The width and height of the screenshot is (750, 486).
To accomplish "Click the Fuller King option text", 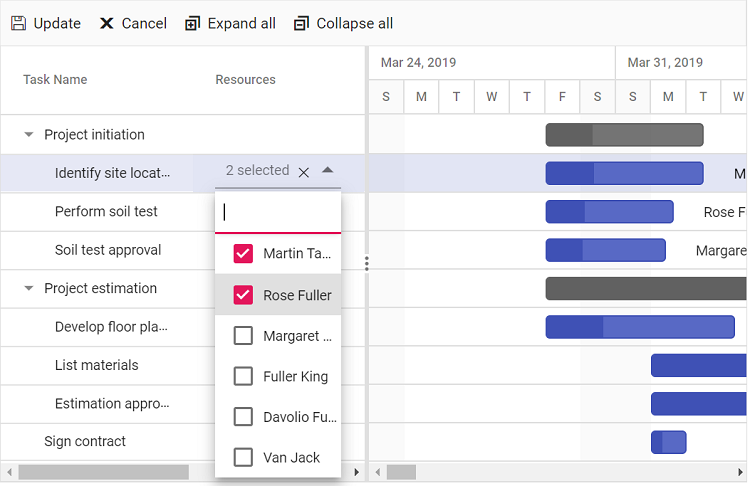I will [x=296, y=376].
